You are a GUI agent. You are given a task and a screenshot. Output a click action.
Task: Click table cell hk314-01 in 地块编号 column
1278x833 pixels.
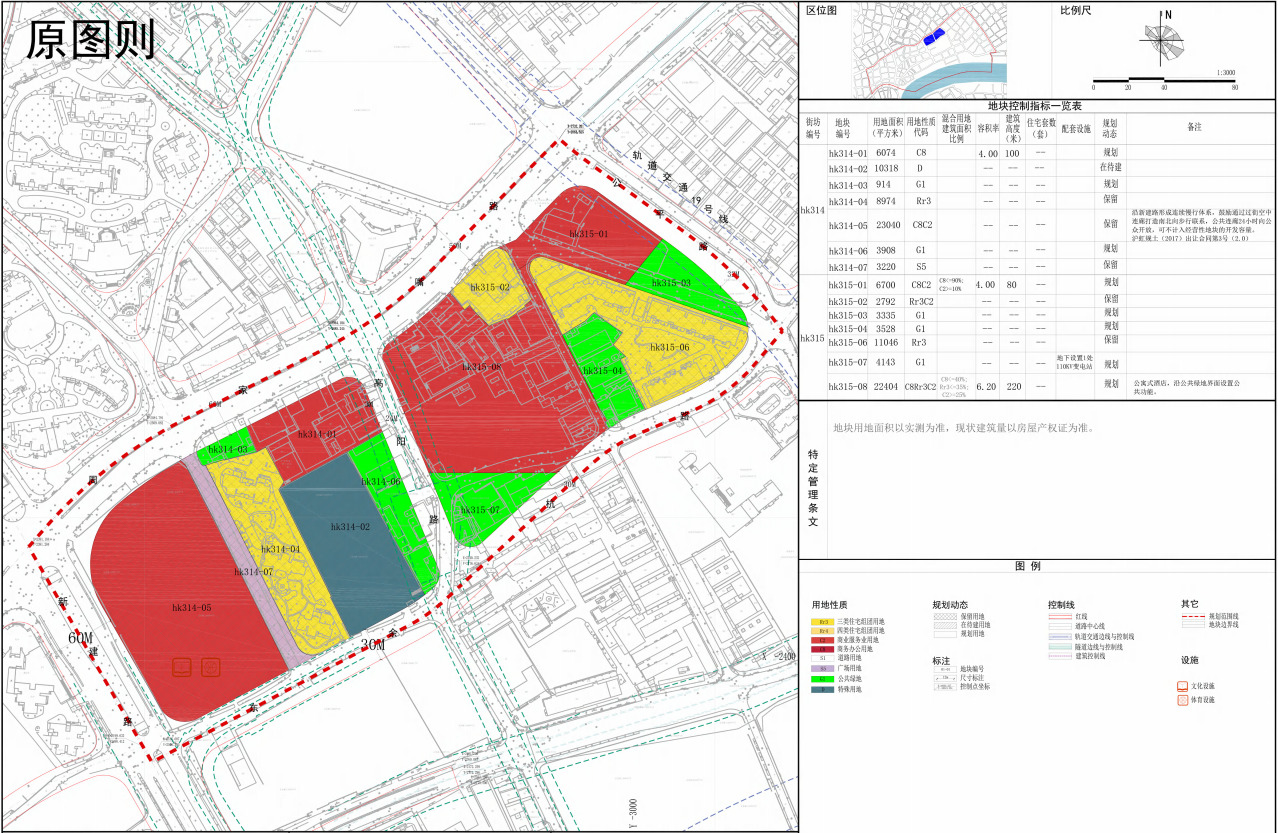click(x=847, y=154)
